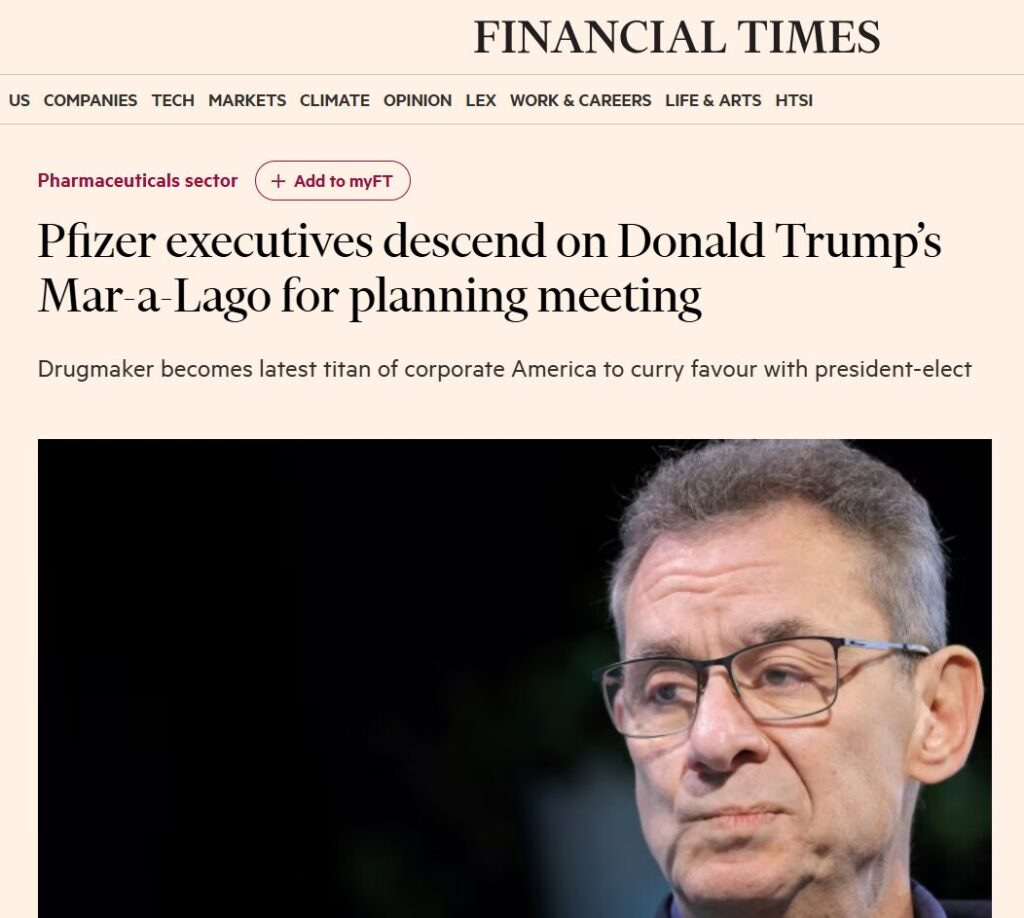Toggle myFT following for Pharmaceuticals sector
The height and width of the screenshot is (918, 1024).
(x=333, y=181)
